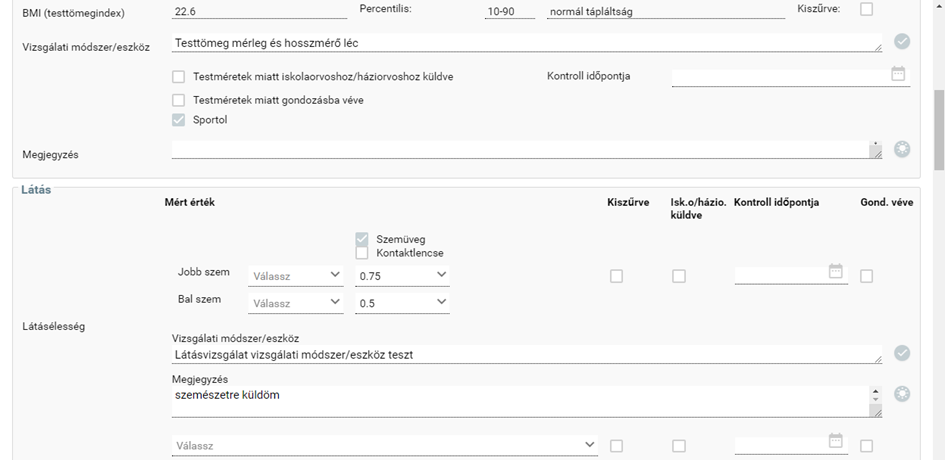The height and width of the screenshot is (460, 945).
Task: Check Testméretek miatt gondozásba véve
Action: click(x=178, y=100)
